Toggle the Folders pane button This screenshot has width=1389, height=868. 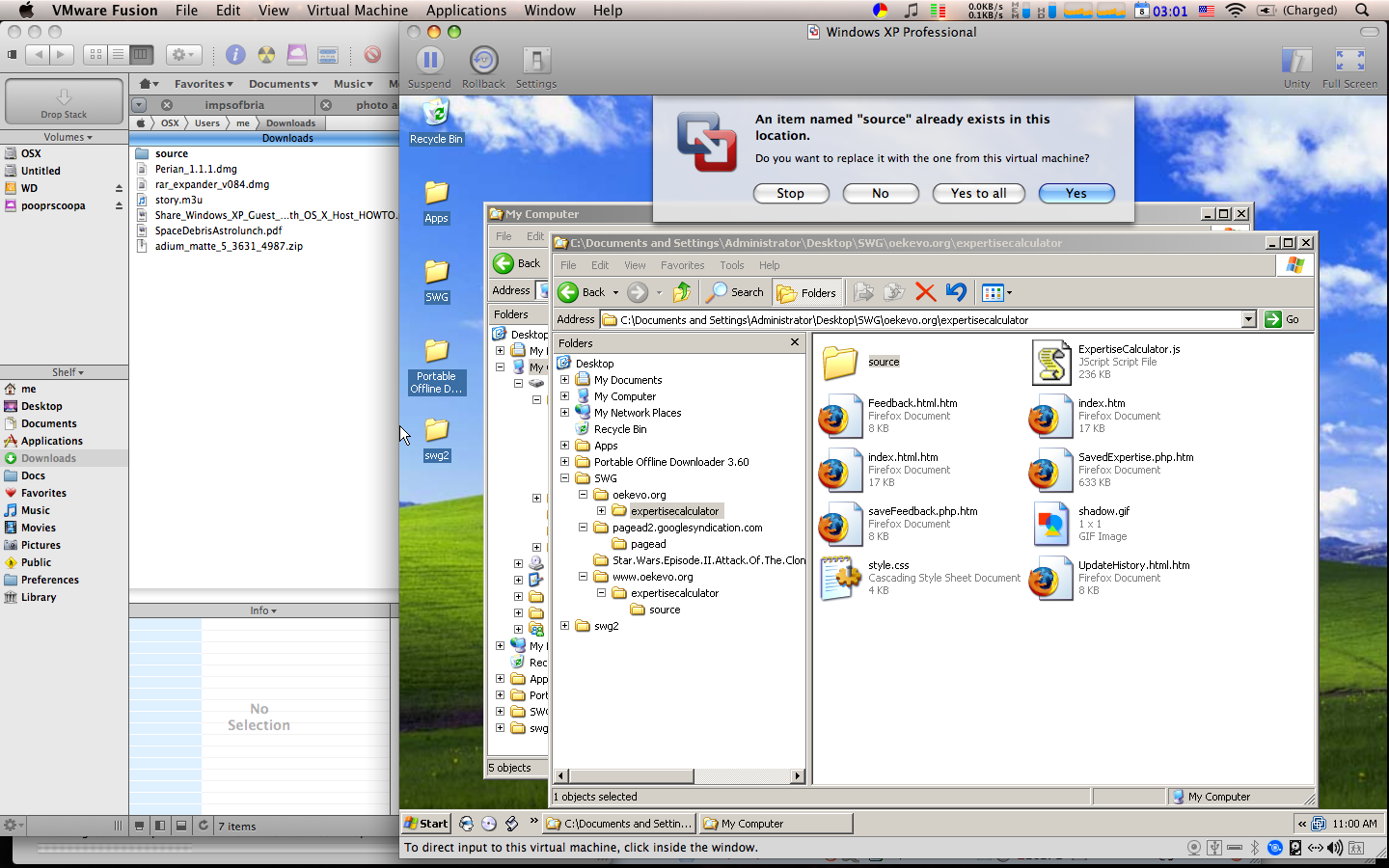[807, 292]
